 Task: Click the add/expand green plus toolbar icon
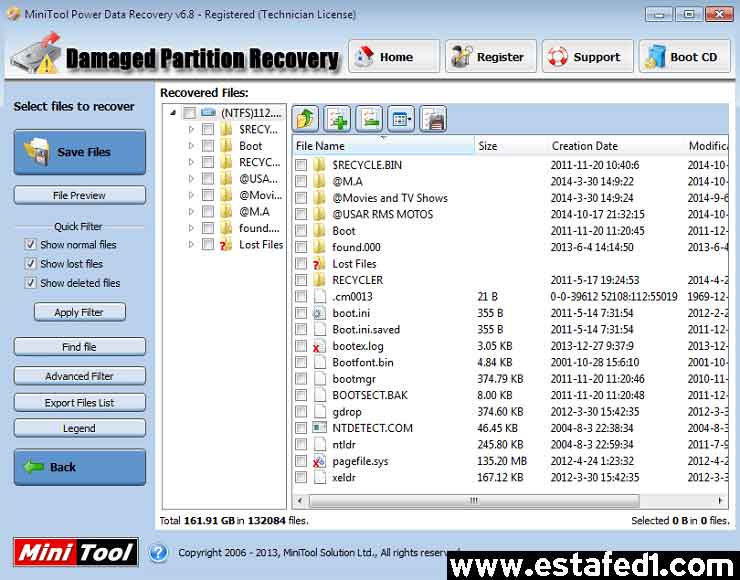[x=337, y=119]
